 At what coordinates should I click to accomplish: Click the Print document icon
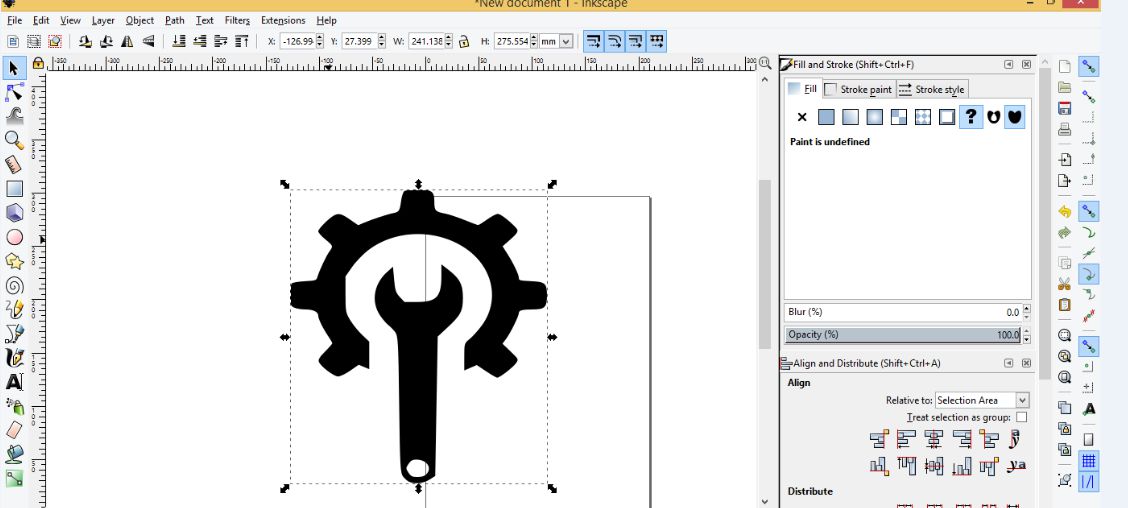tap(1065, 130)
